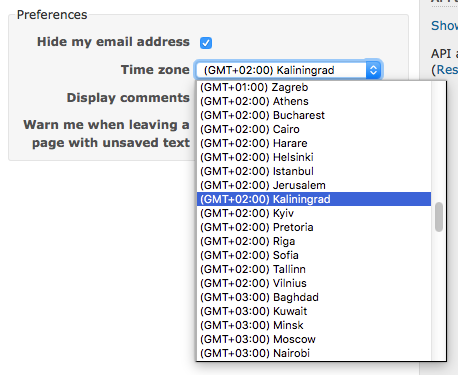The width and height of the screenshot is (458, 375).
Task: Select (GMT+03:00) Nairobi option
Action: pyautogui.click(x=314, y=353)
